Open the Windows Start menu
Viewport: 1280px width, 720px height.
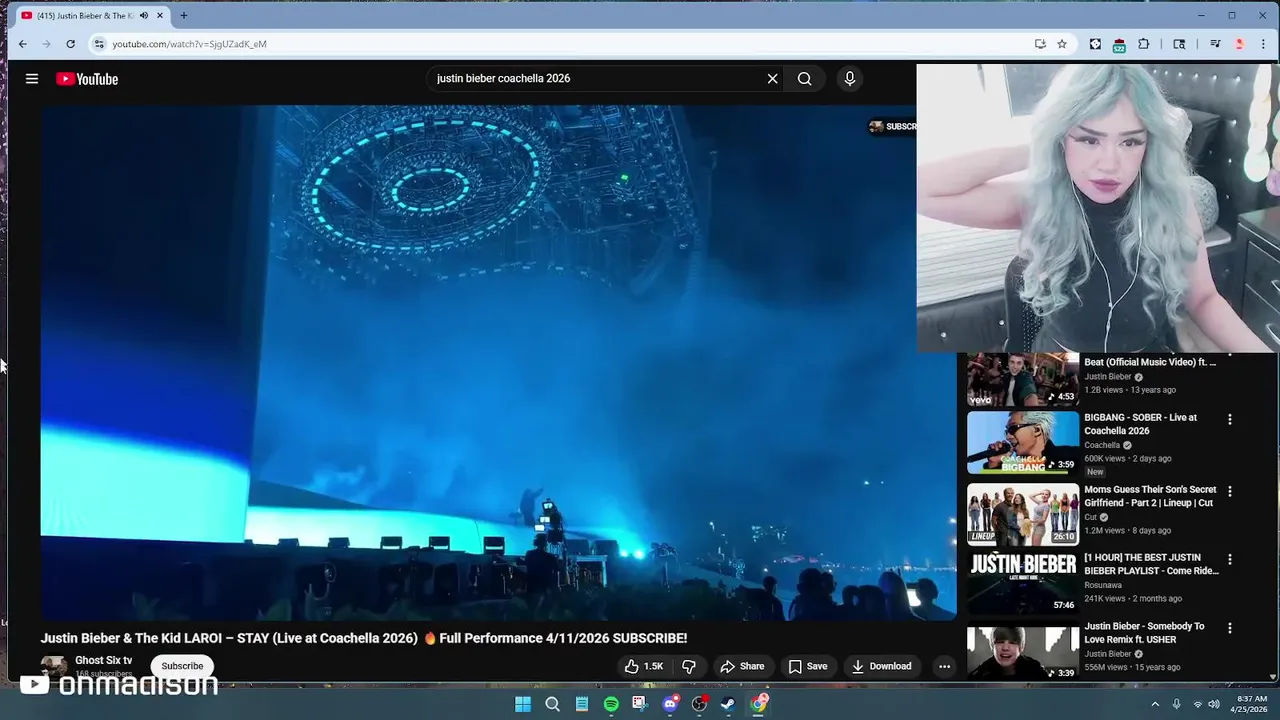click(522, 704)
